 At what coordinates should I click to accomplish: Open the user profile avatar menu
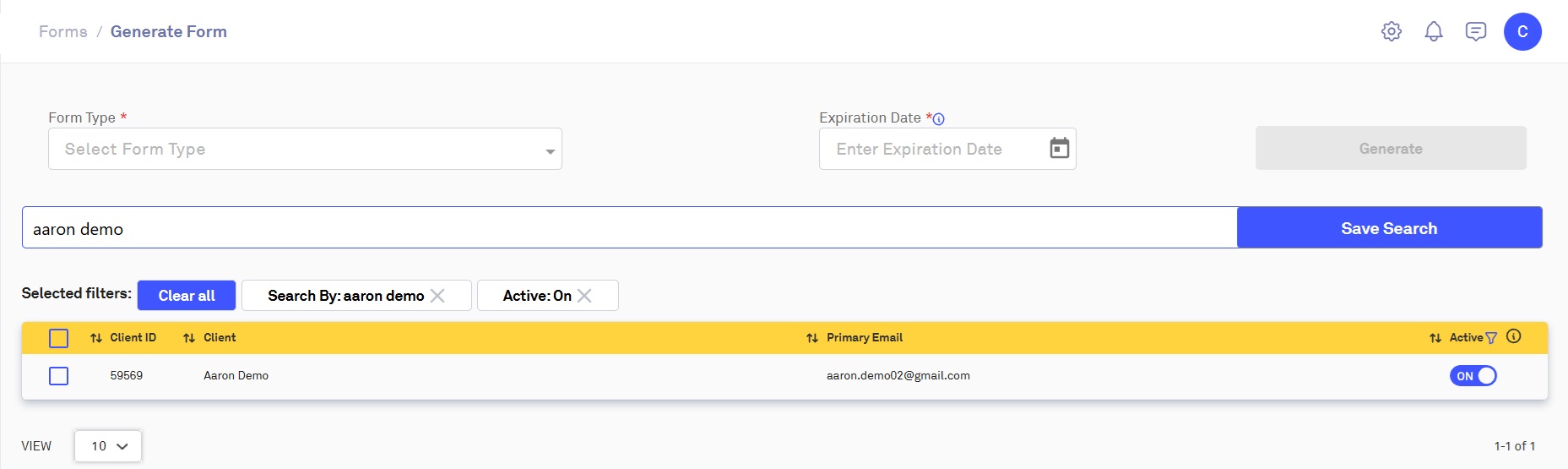point(1522,32)
